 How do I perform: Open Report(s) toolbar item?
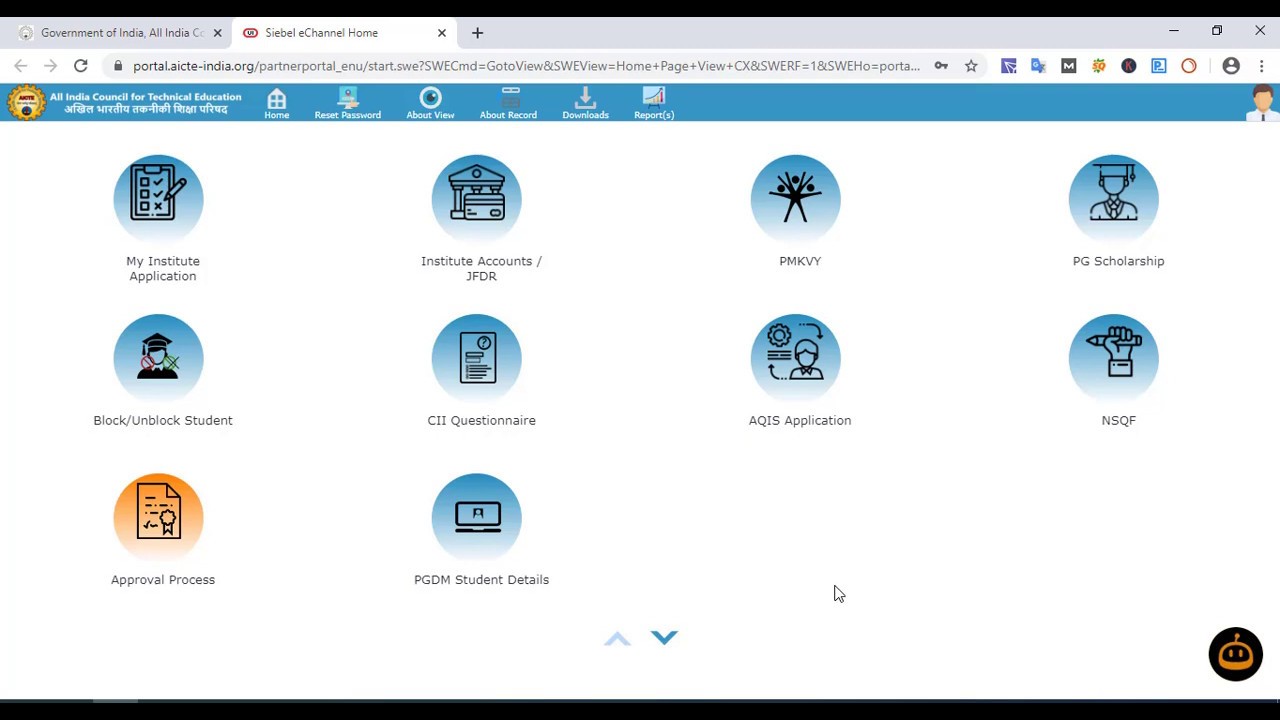click(x=654, y=103)
